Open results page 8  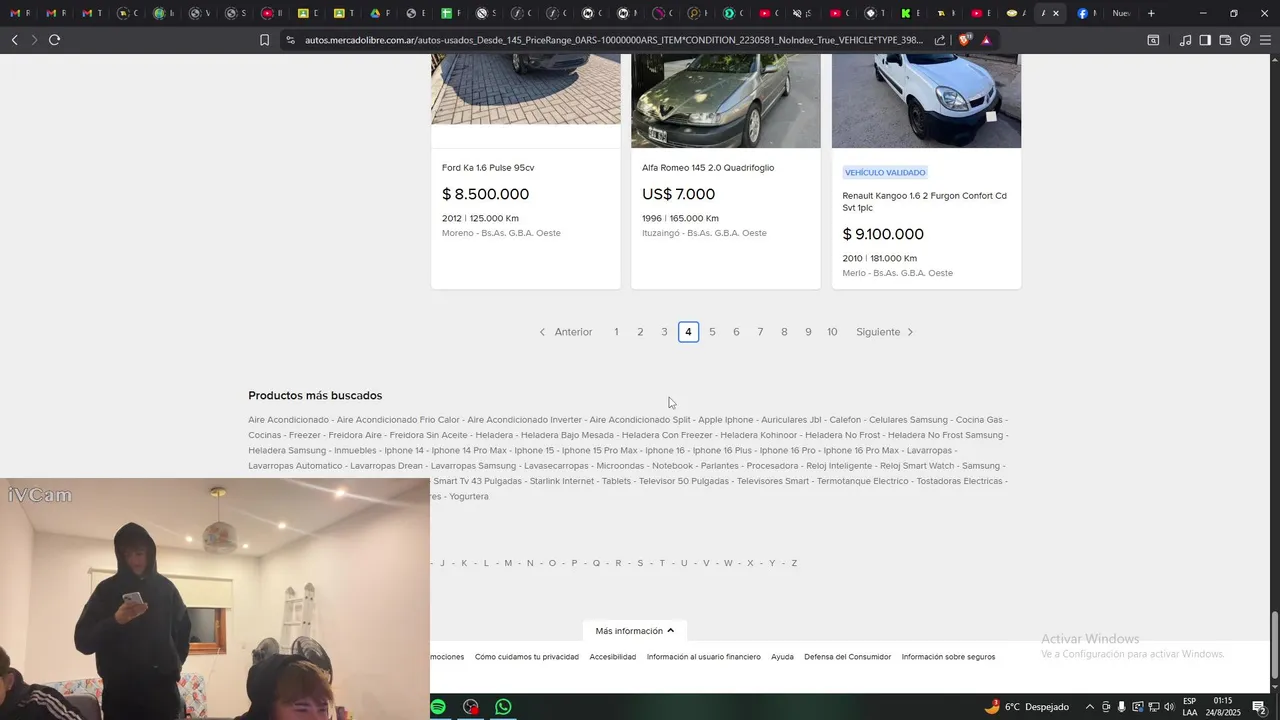784,332
